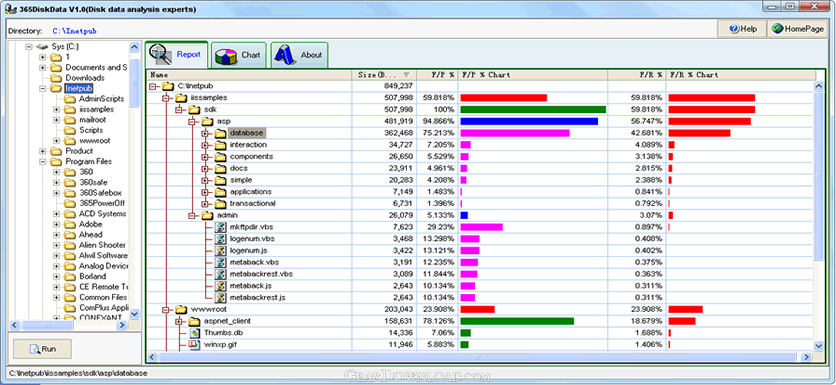Image resolution: width=836 pixels, height=385 pixels.
Task: Click the Run button
Action: click(x=42, y=349)
